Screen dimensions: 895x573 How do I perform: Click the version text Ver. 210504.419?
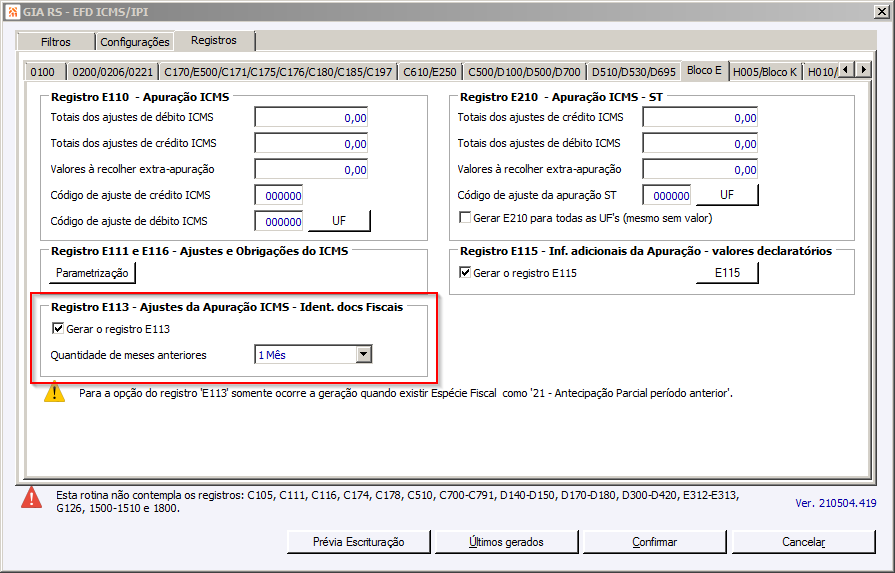pyautogui.click(x=836, y=503)
